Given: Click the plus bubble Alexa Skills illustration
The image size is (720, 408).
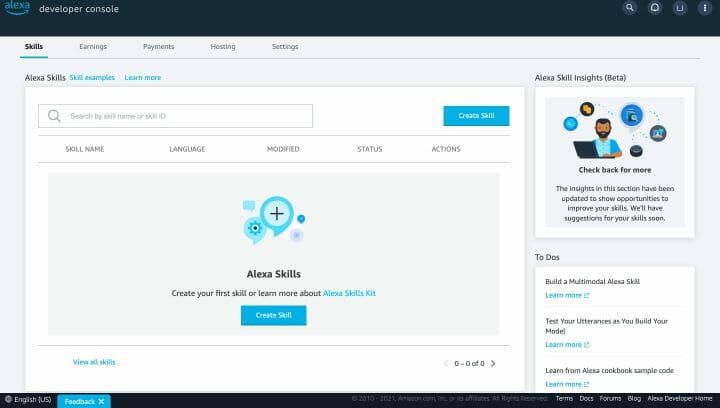Looking at the screenshot, I should [274, 220].
